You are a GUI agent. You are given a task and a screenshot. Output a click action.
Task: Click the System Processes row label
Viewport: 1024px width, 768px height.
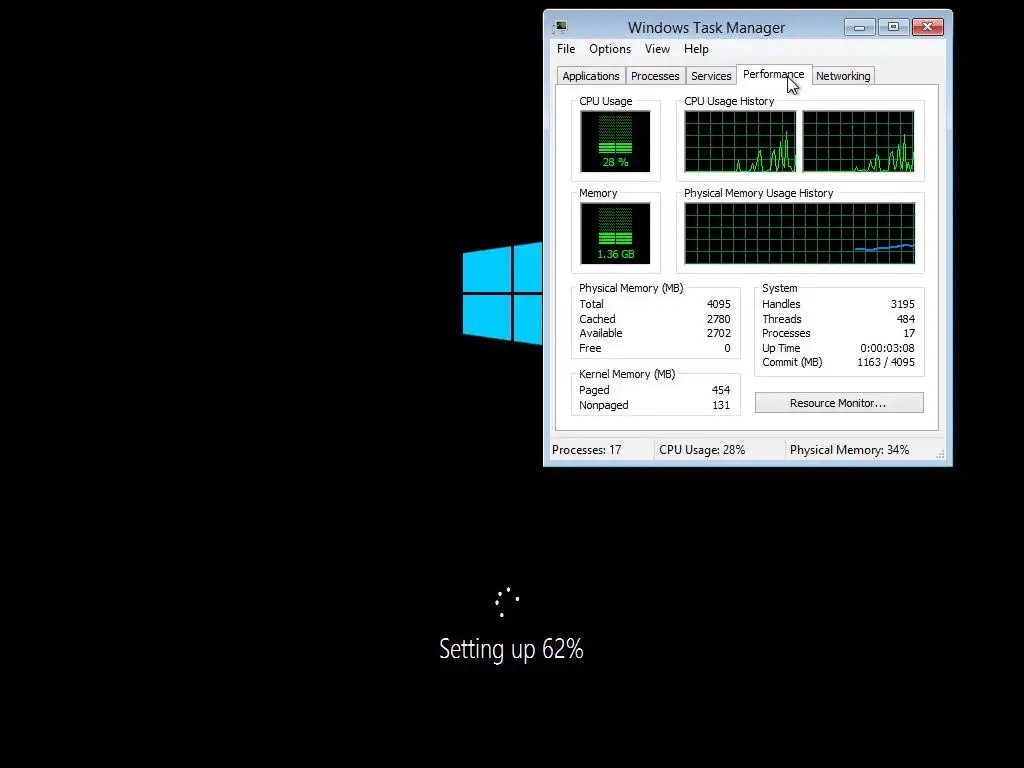[x=786, y=333]
